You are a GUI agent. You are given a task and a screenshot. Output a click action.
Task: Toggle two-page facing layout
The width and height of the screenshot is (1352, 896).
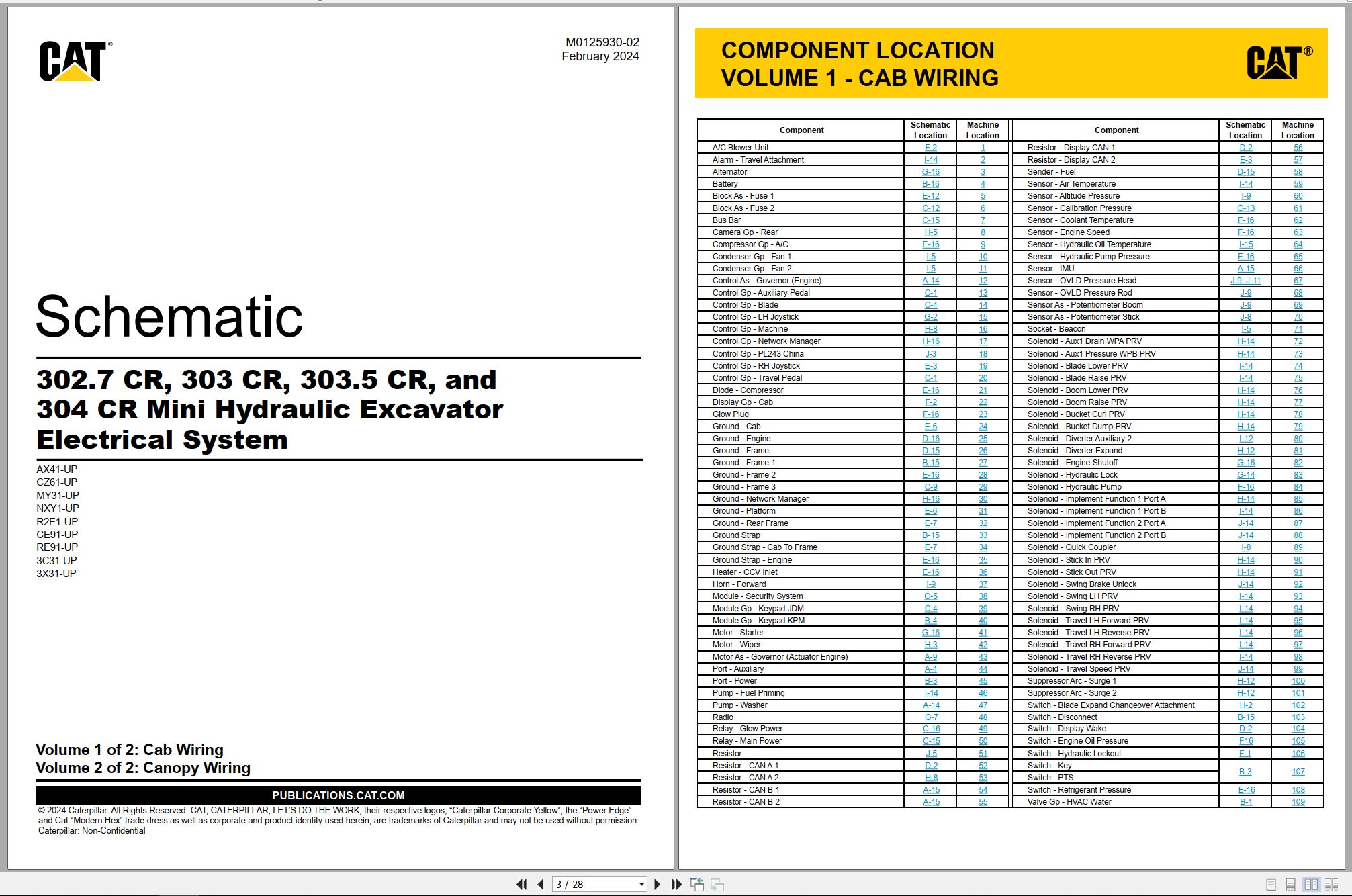tap(1311, 885)
